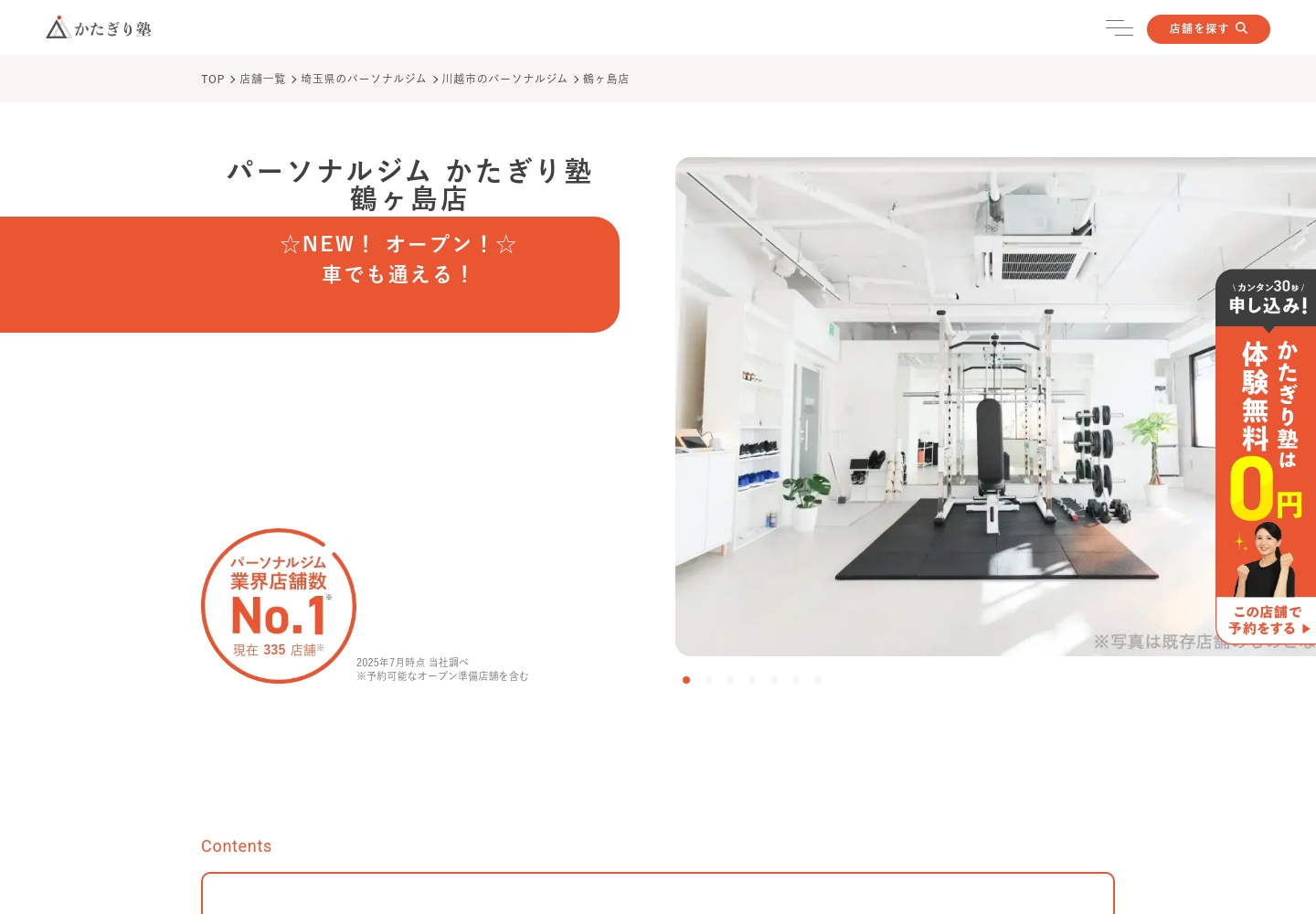The image size is (1316, 914).
Task: Select the second carousel dot
Action: click(708, 680)
